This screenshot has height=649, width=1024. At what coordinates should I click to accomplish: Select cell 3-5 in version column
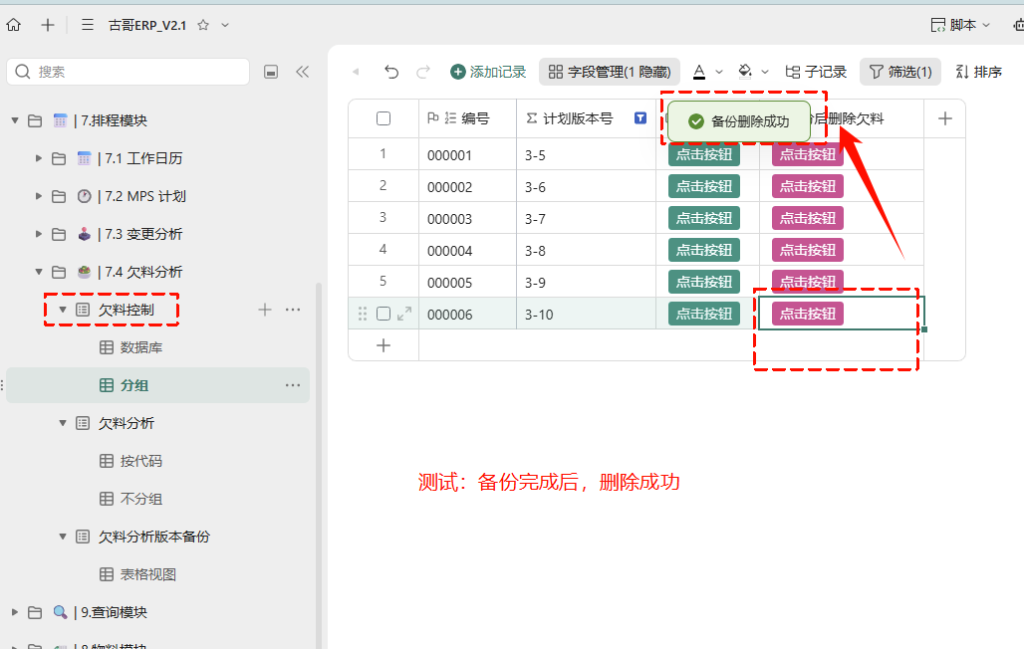[586, 155]
